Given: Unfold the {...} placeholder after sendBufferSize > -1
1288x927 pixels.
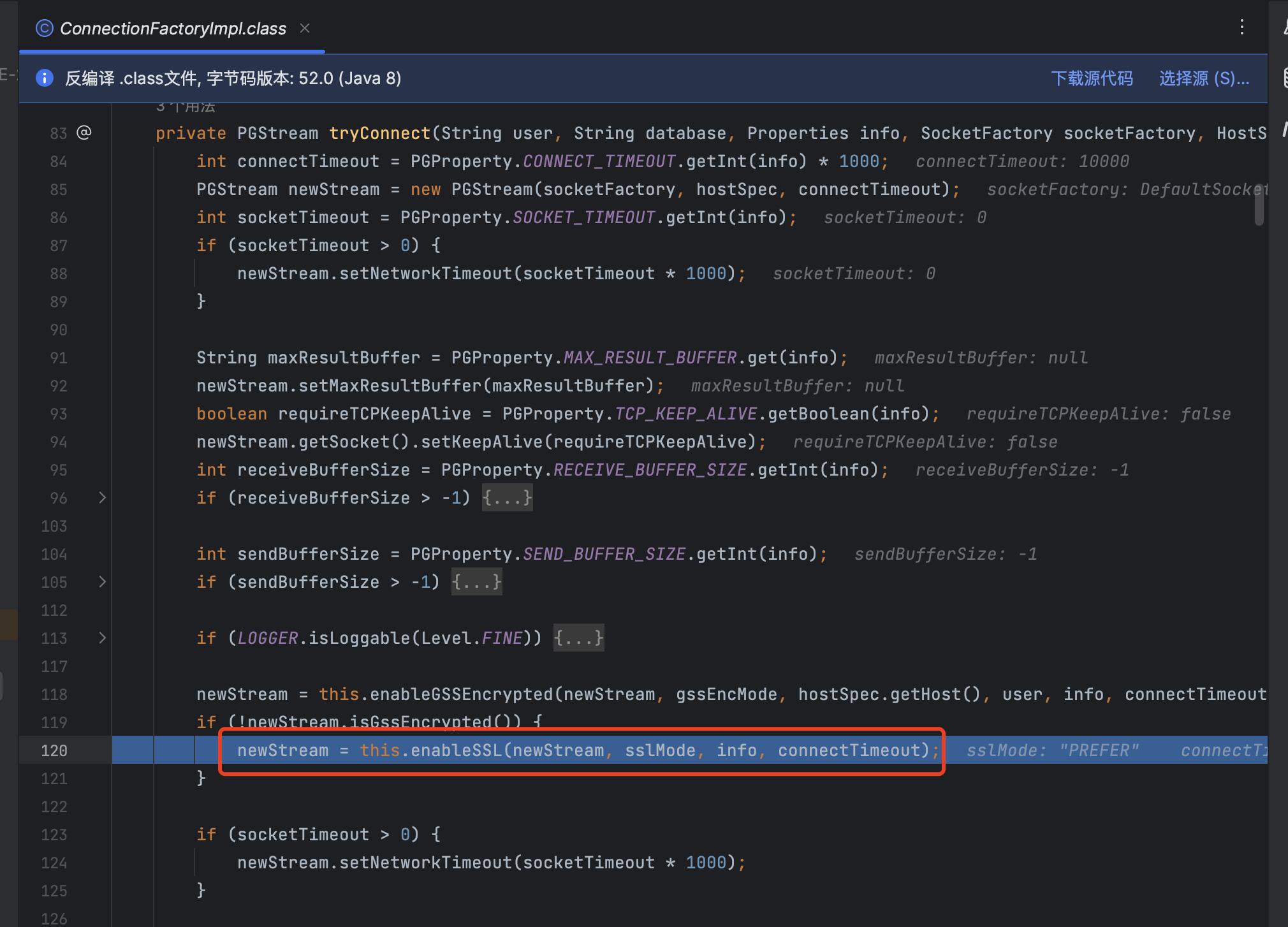Looking at the screenshot, I should click(x=476, y=582).
